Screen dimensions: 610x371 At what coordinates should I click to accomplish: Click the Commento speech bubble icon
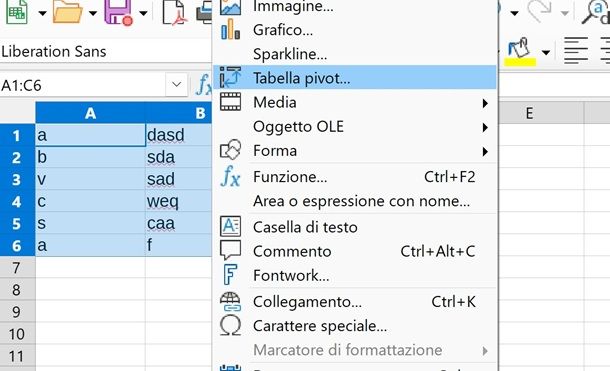click(230, 250)
